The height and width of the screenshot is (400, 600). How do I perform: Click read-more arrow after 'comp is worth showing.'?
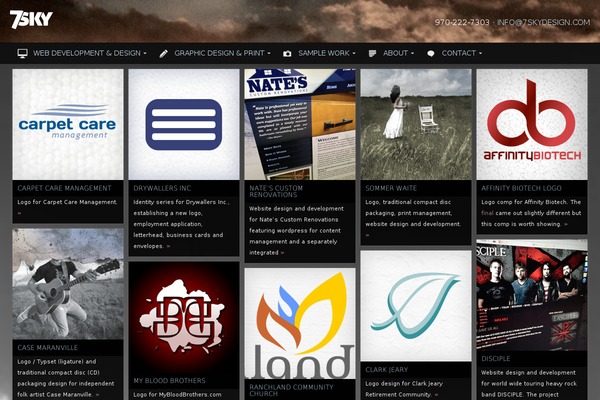566,224
